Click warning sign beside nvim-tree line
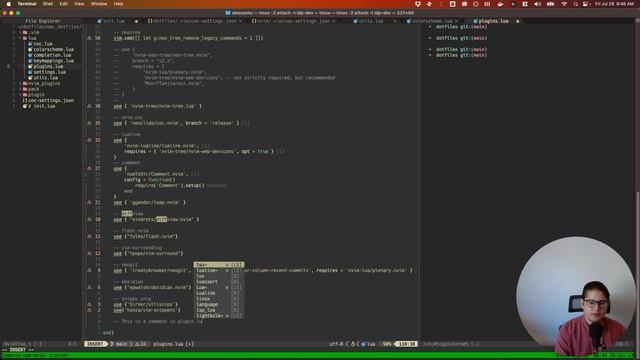The width and height of the screenshot is (640, 360). [89, 106]
